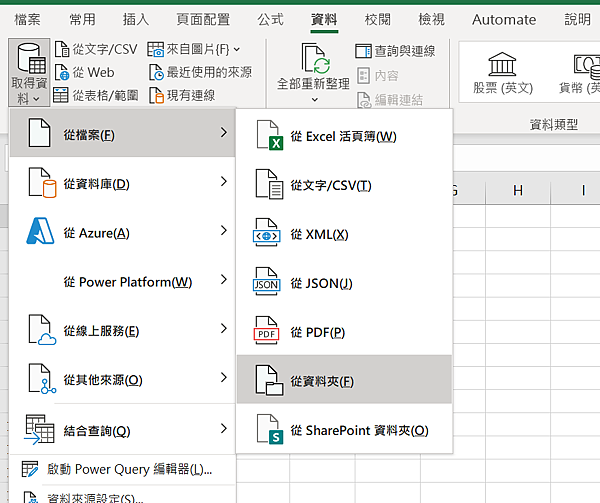Click the 從 Web ribbon icon
The image size is (600, 503).
(62, 72)
